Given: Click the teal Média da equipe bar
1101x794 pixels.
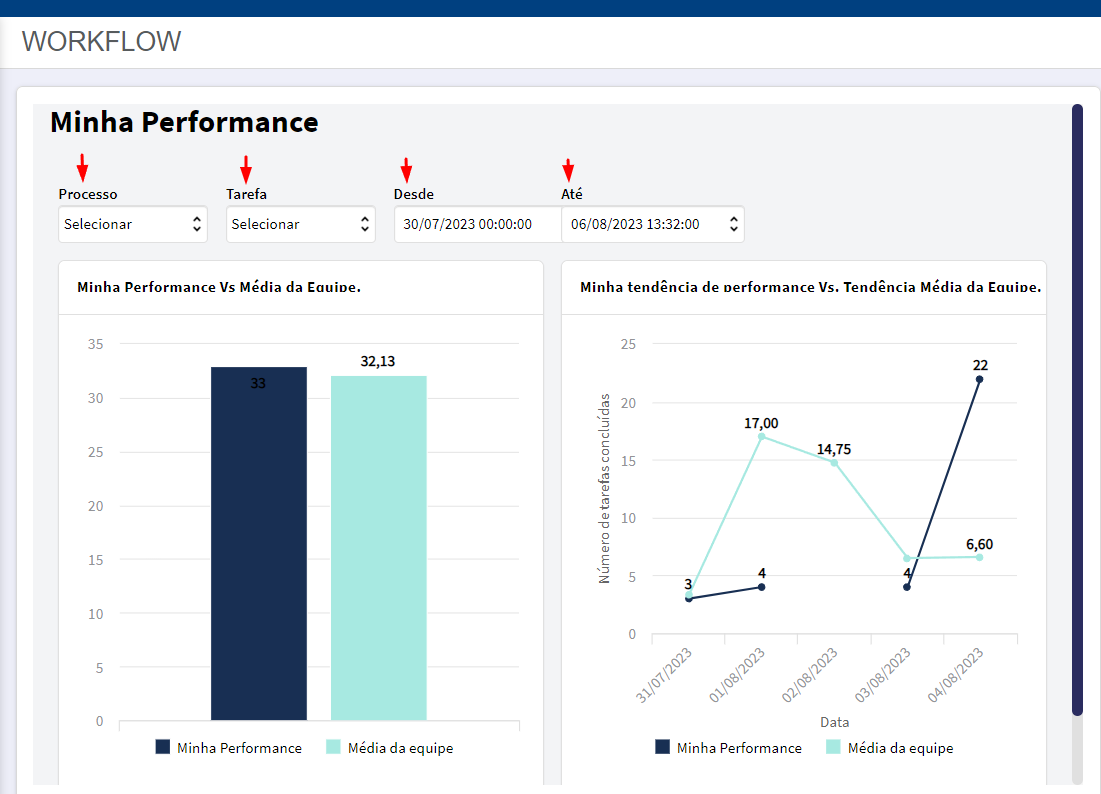Looking at the screenshot, I should pyautogui.click(x=379, y=548).
